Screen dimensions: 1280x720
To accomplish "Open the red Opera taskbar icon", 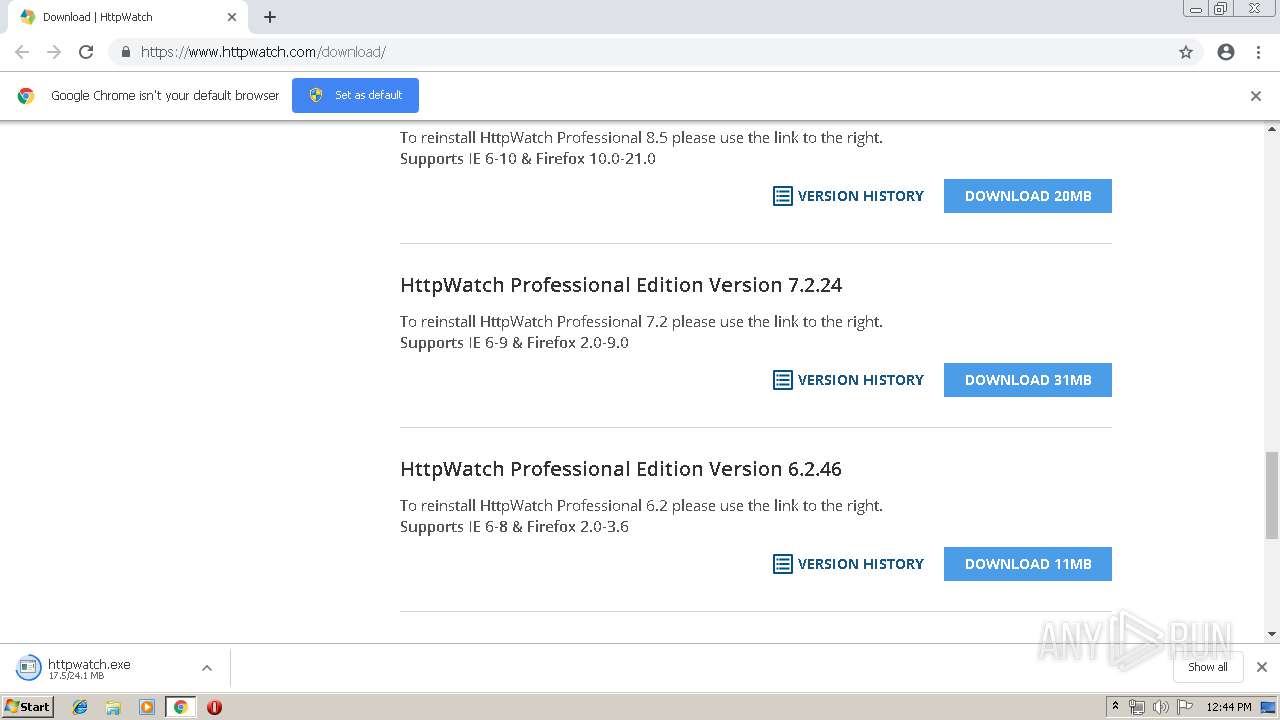I will pyautogui.click(x=214, y=707).
